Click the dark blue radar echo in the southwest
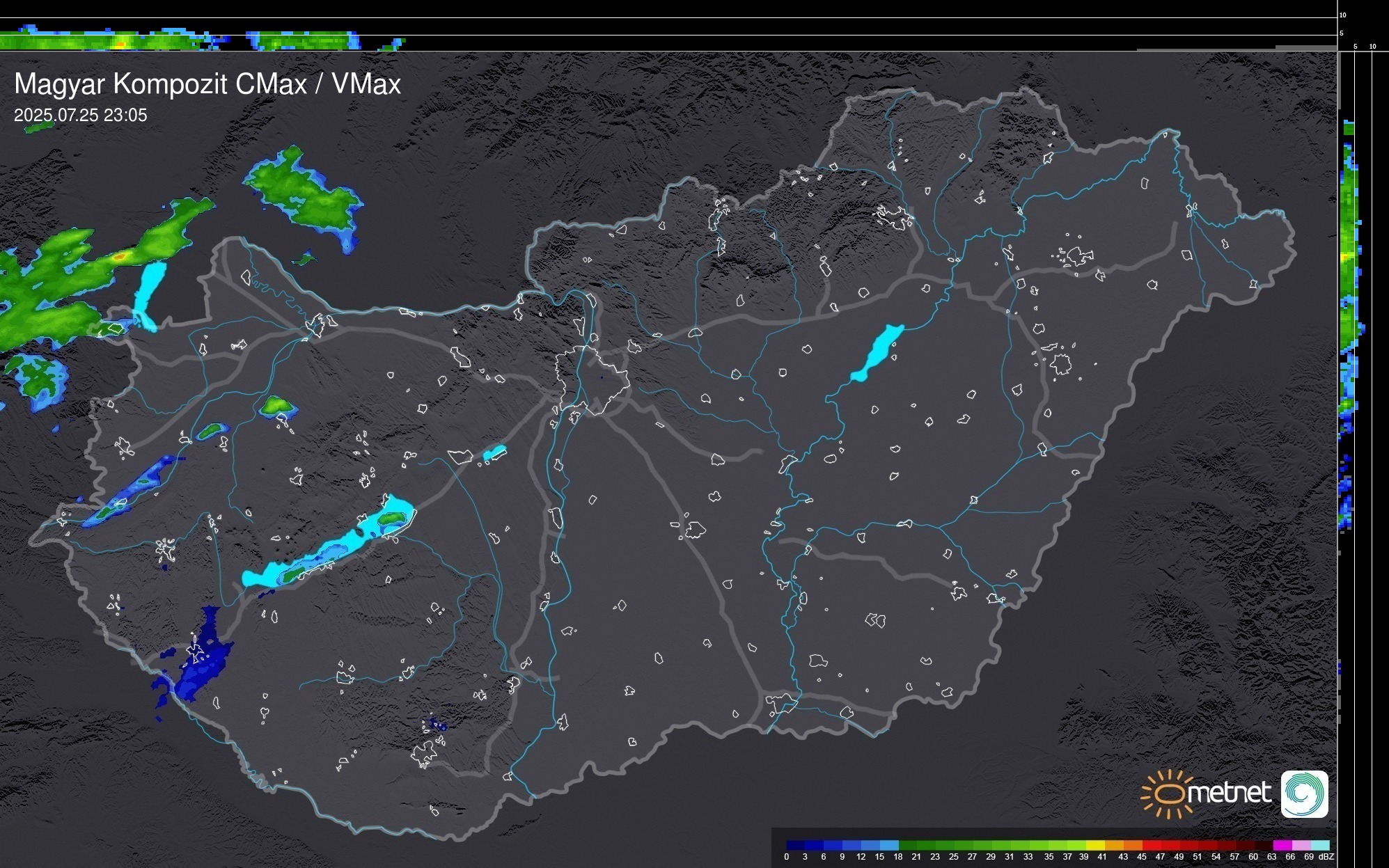The height and width of the screenshot is (868, 1389). pyautogui.click(x=202, y=665)
